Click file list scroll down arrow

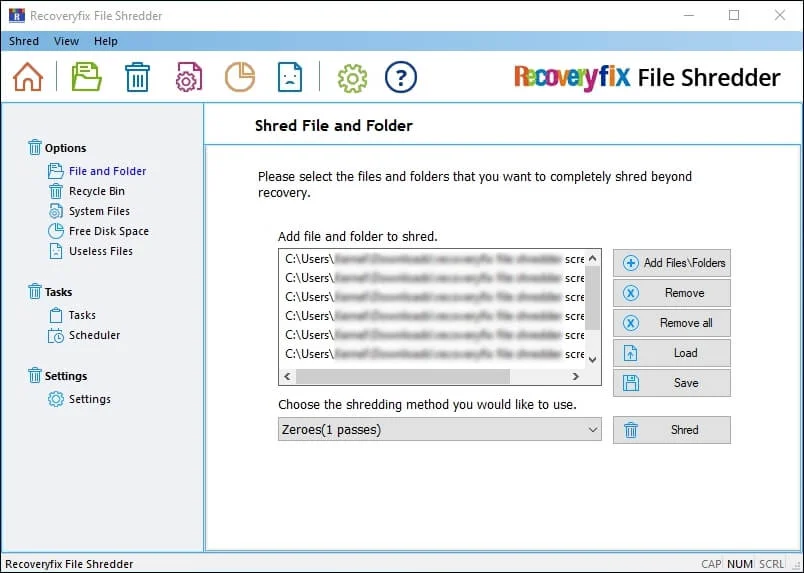coord(593,360)
